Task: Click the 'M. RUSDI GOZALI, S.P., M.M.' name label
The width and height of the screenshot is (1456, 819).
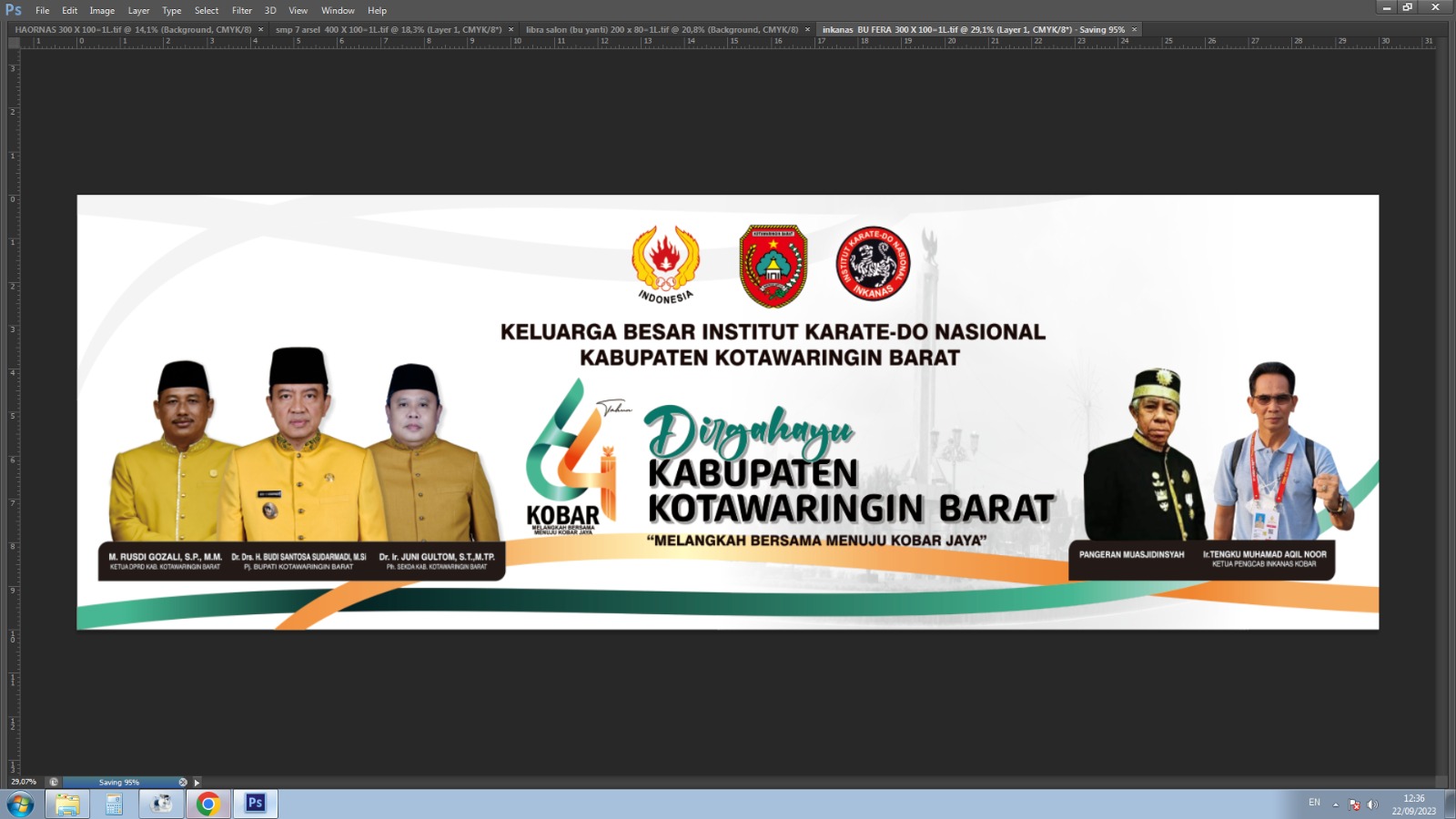Action: coord(165,557)
